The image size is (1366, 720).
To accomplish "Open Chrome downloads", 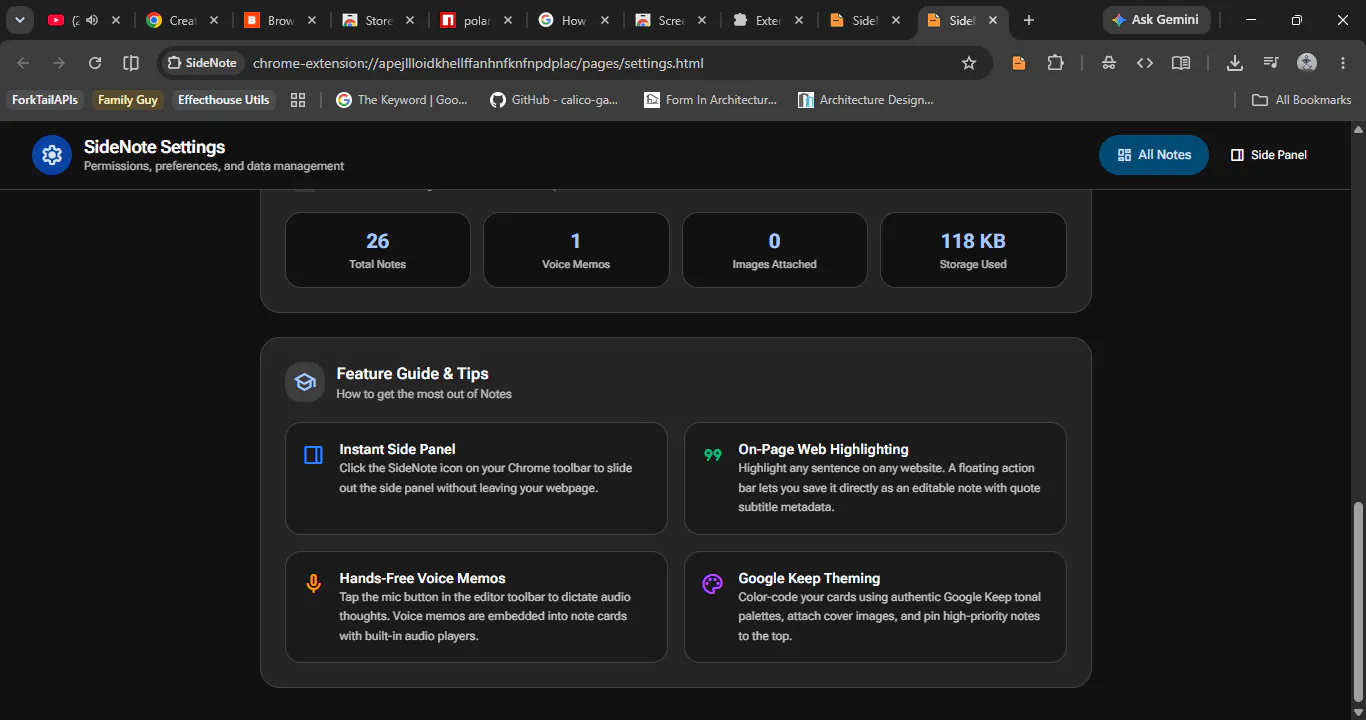I will pos(1235,63).
